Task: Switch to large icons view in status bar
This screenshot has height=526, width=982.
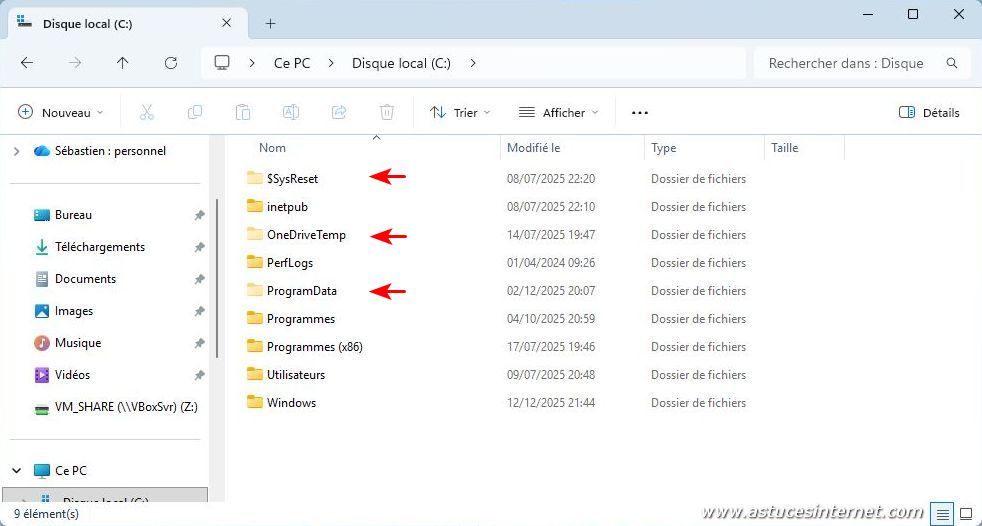Action: point(965,513)
